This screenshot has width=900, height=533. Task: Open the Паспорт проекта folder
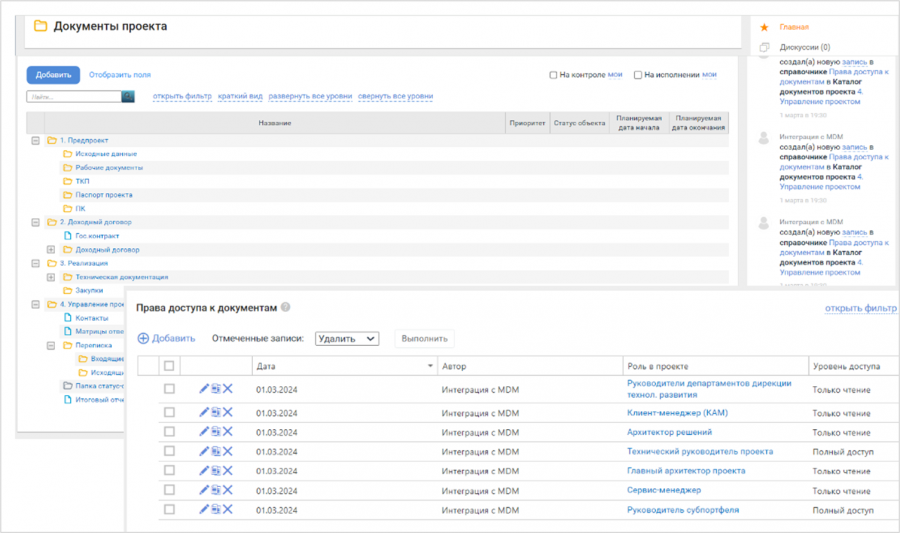click(x=104, y=195)
